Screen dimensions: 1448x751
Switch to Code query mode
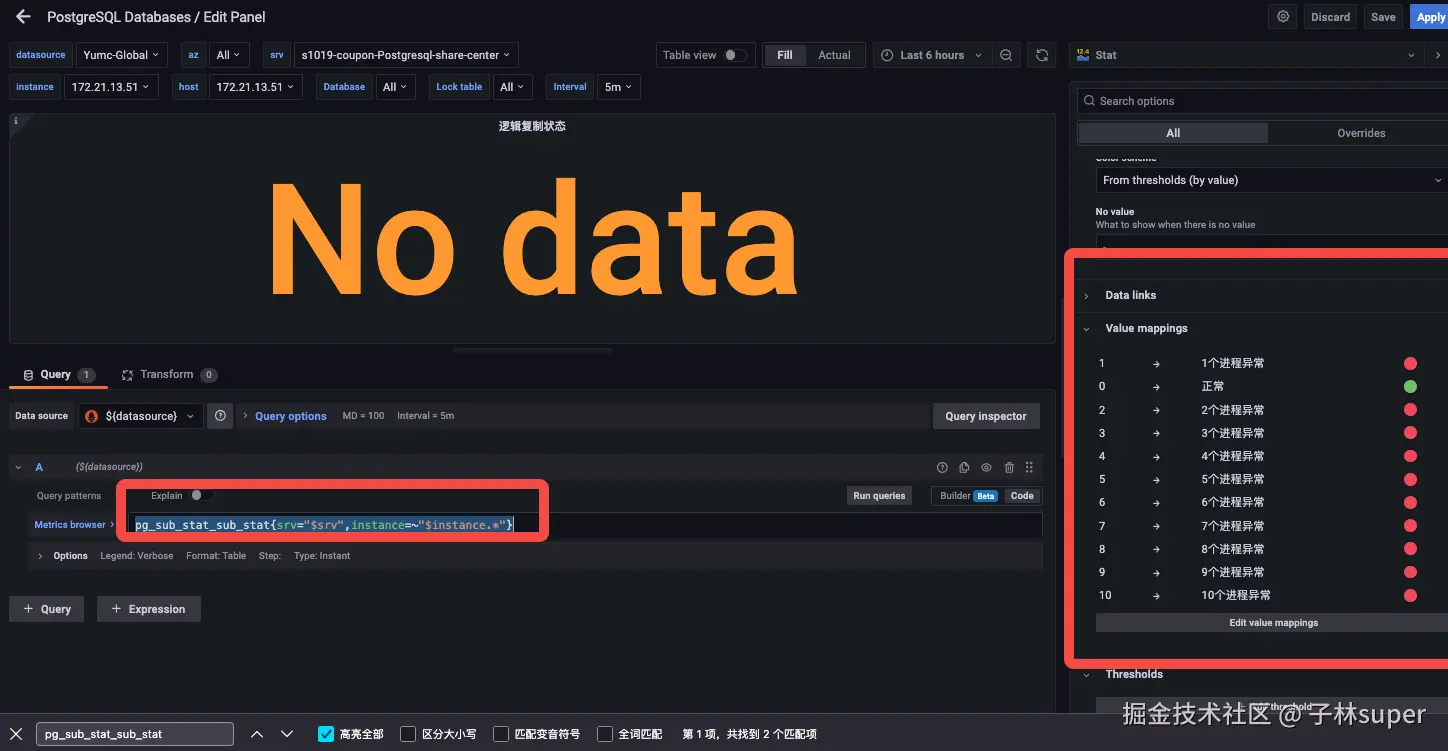(x=1021, y=495)
